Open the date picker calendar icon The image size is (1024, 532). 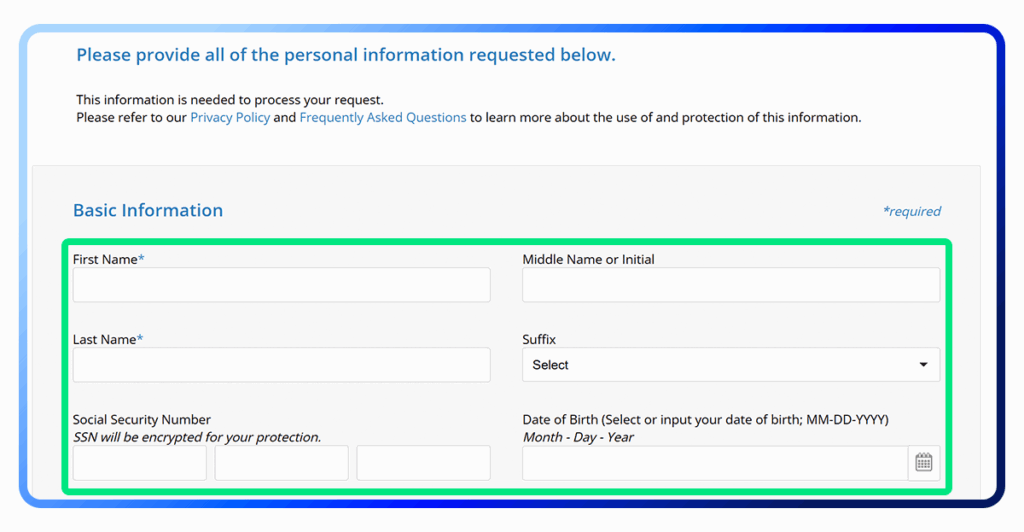pos(924,462)
